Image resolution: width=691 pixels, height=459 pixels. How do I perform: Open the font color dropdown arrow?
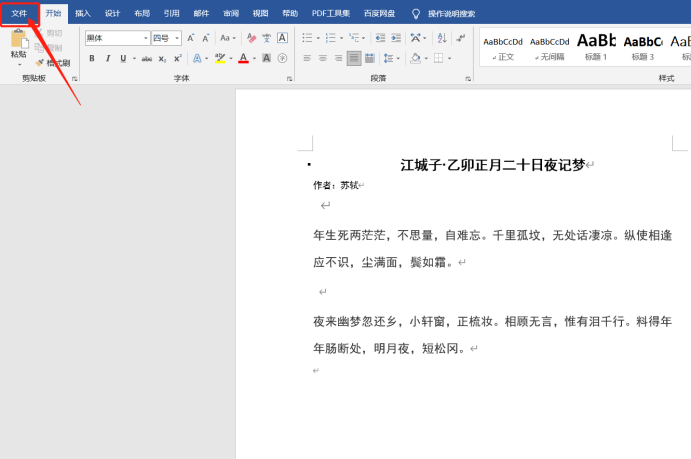pos(254,58)
